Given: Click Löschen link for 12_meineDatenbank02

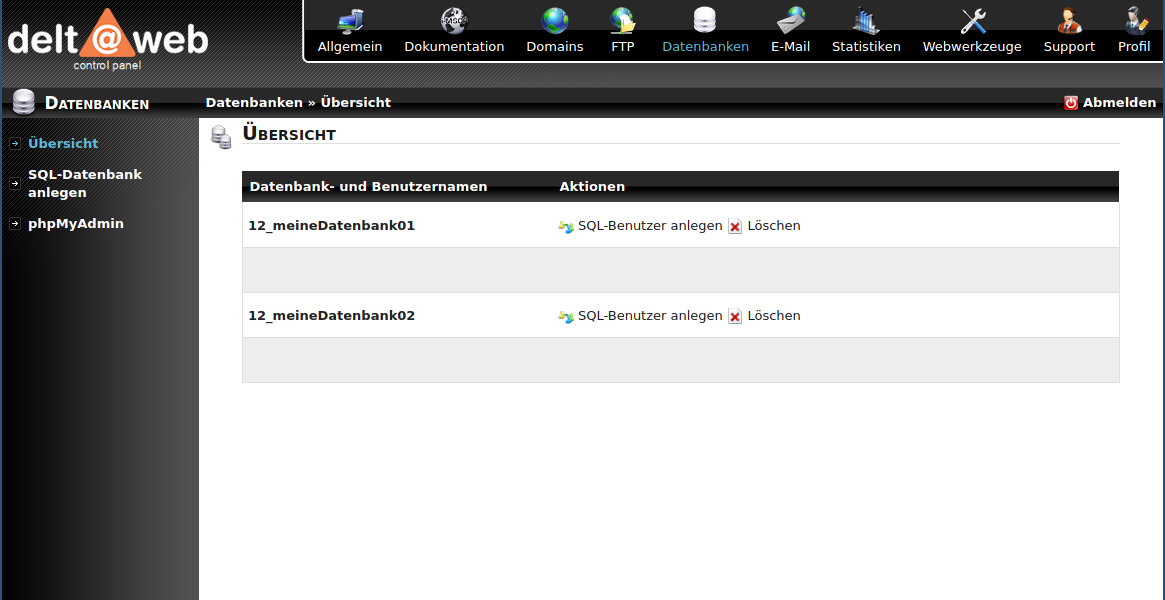Looking at the screenshot, I should pos(773,316).
